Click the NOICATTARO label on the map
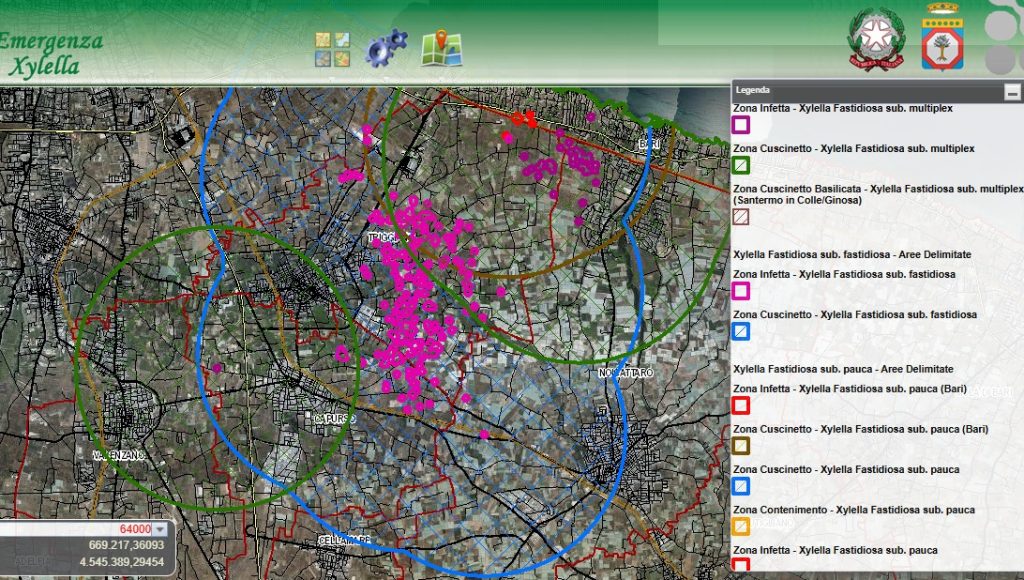This screenshot has width=1024, height=580. (626, 373)
